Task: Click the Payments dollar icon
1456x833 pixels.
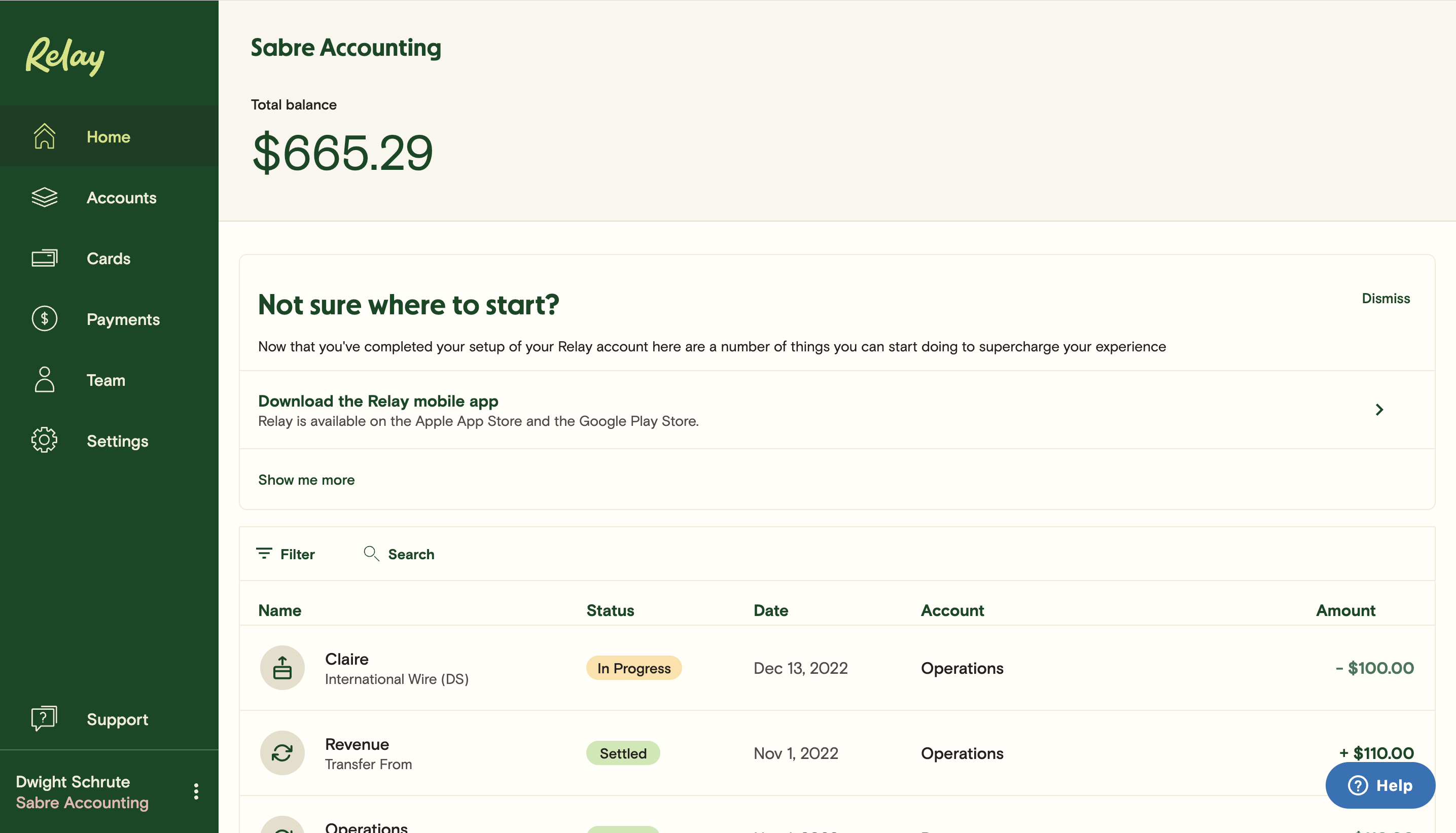Action: [x=44, y=319]
